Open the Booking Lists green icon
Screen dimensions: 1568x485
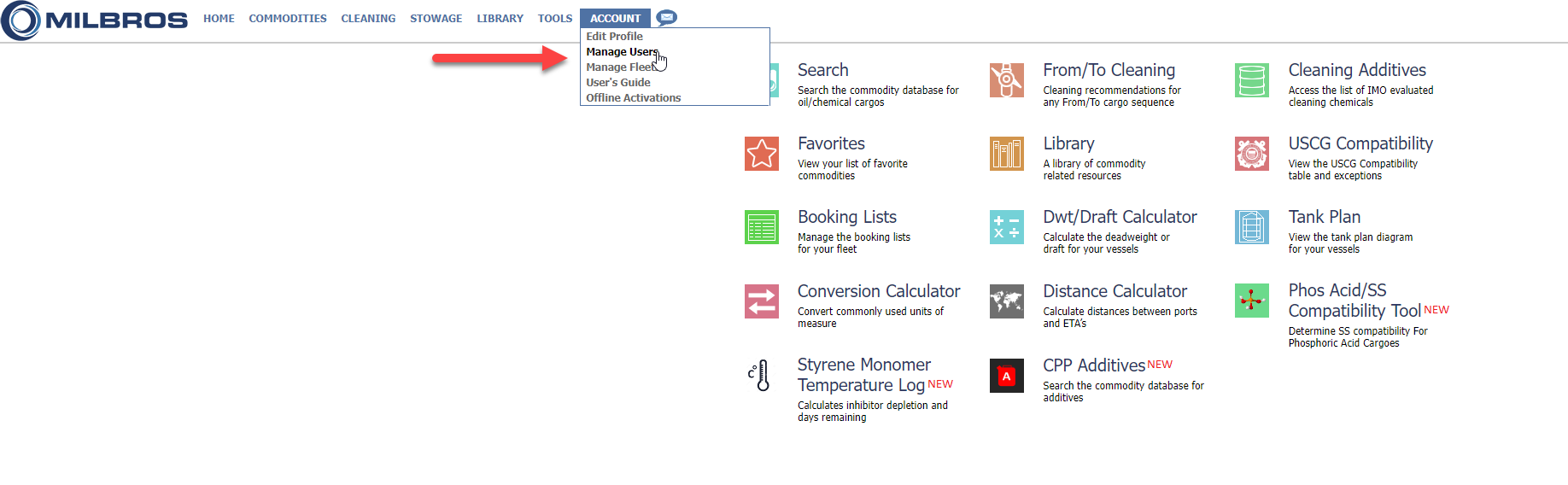tap(761, 227)
